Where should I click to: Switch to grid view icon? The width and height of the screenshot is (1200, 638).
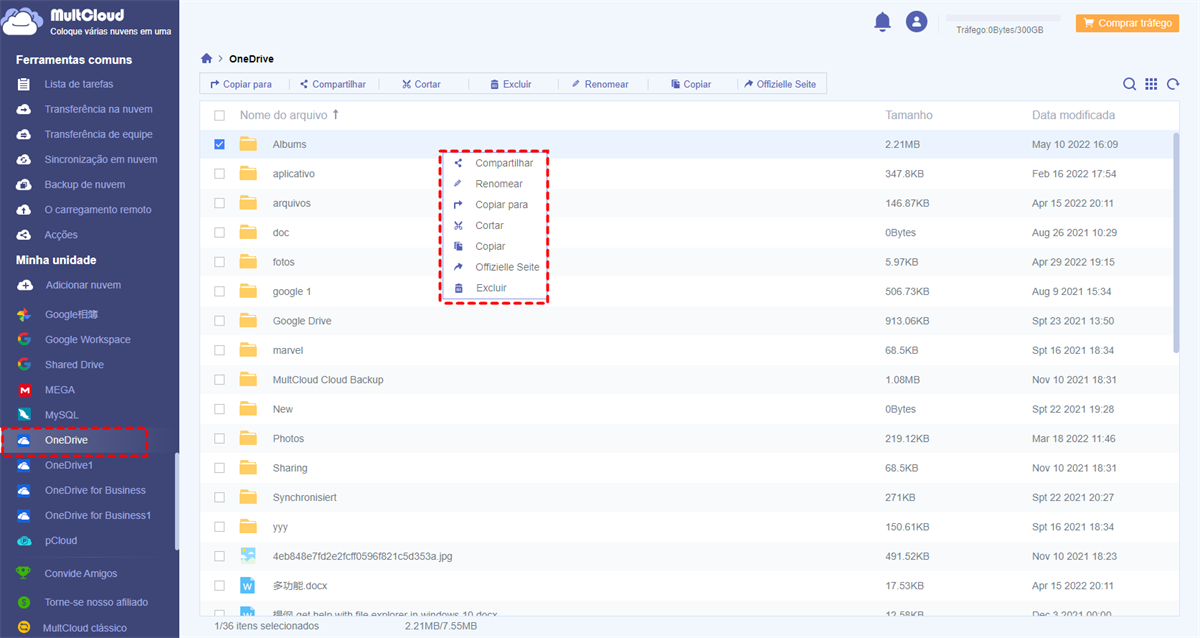tap(1151, 84)
